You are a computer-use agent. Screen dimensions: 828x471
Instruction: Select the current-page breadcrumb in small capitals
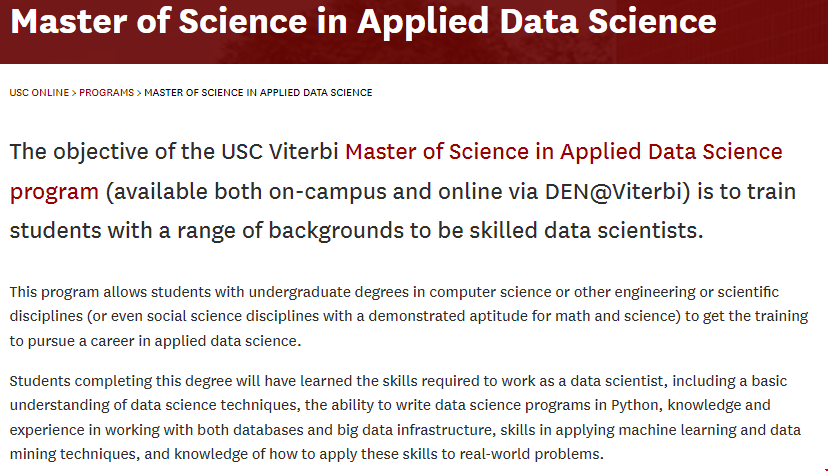258,93
